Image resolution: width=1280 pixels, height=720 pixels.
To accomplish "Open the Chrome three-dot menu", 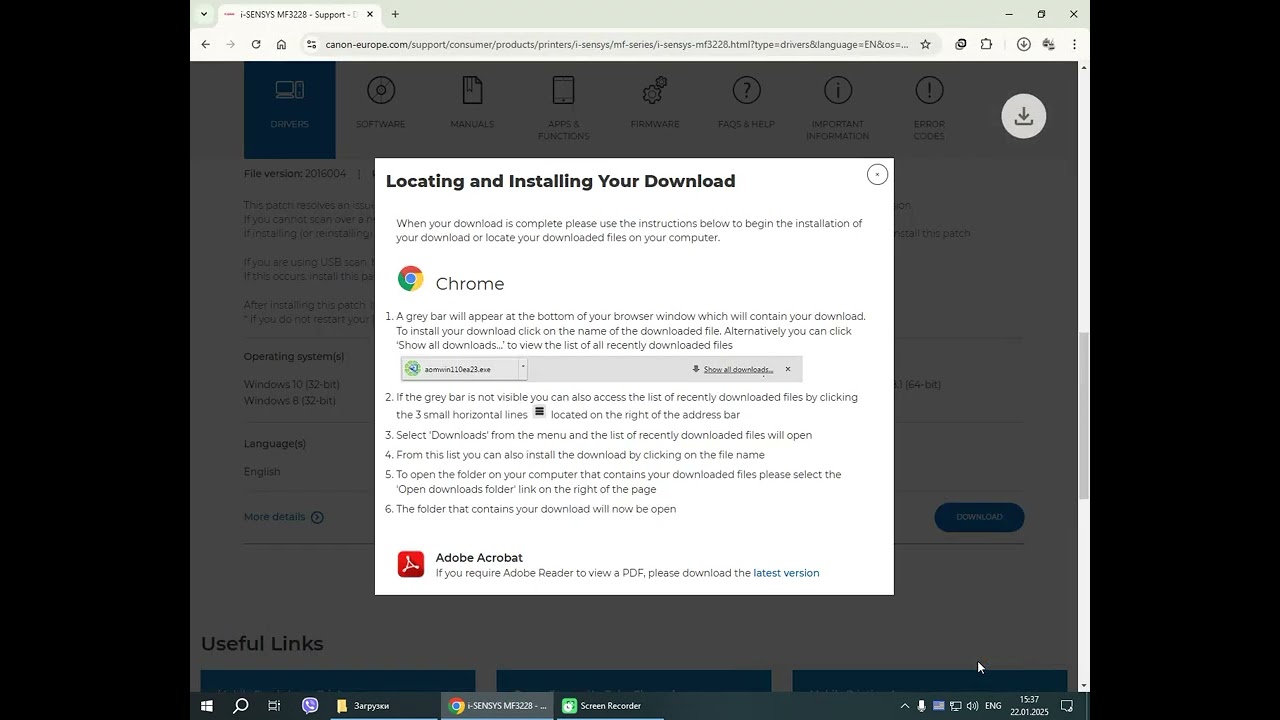I will (1074, 44).
